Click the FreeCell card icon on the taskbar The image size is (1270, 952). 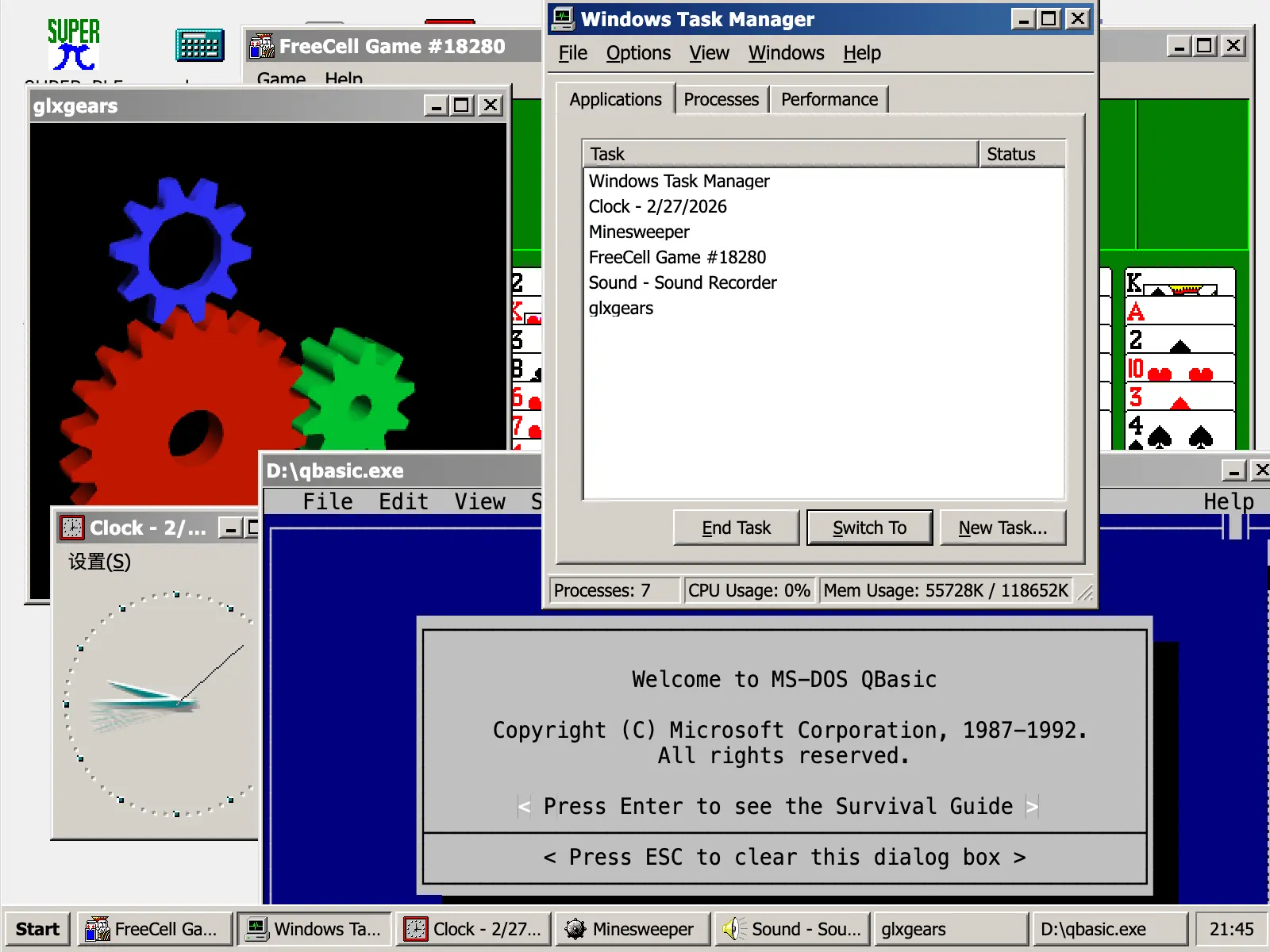pyautogui.click(x=97, y=928)
